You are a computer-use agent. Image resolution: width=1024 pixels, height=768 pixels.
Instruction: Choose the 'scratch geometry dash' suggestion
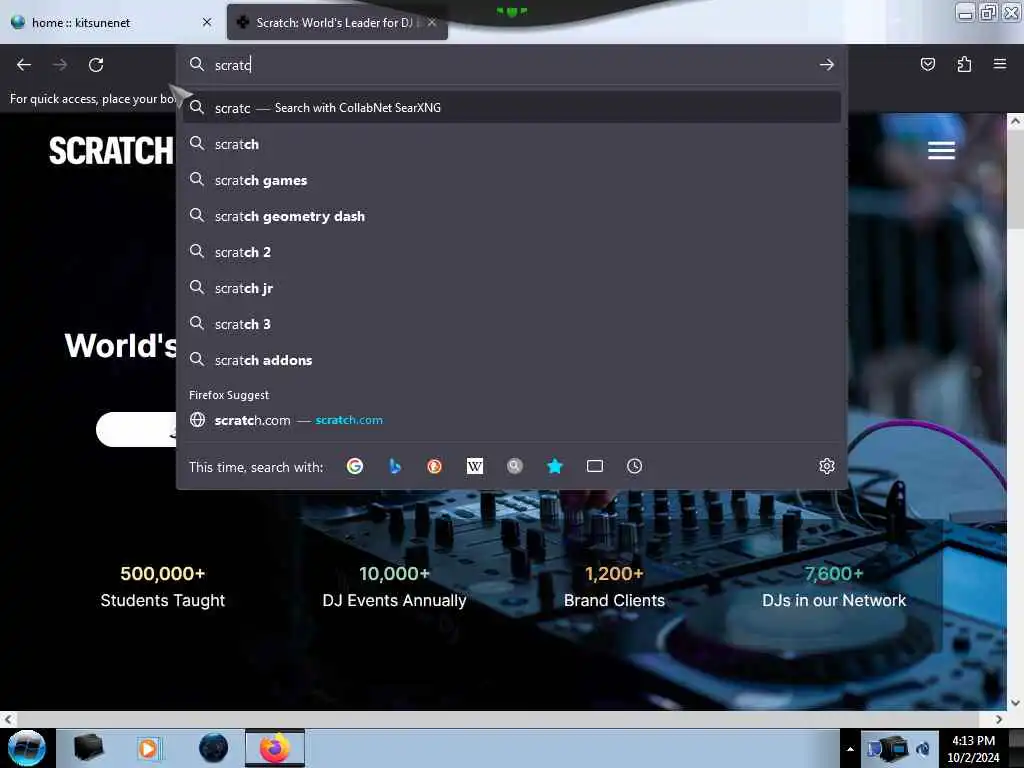pos(512,216)
